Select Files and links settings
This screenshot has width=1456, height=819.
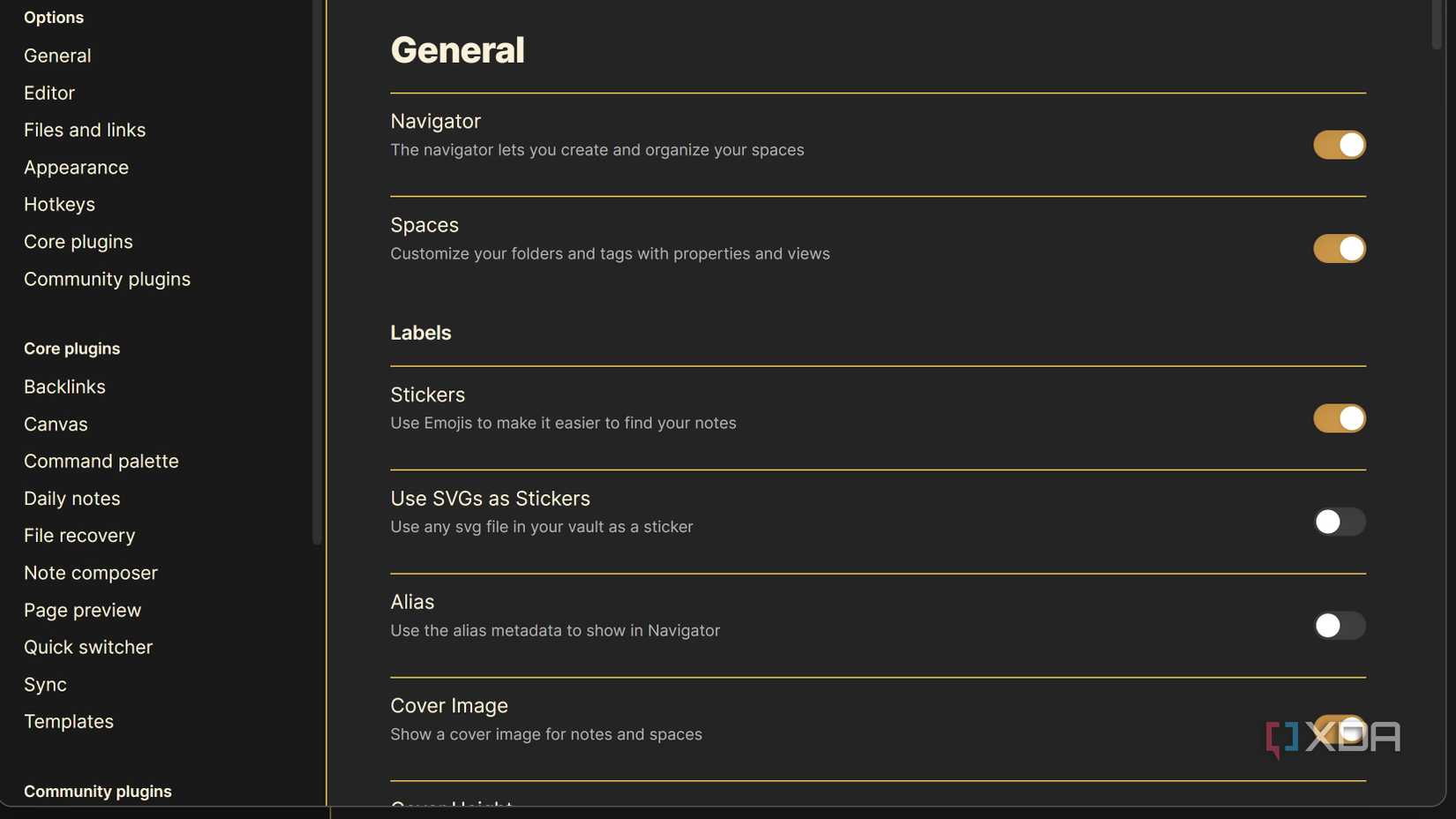click(84, 129)
